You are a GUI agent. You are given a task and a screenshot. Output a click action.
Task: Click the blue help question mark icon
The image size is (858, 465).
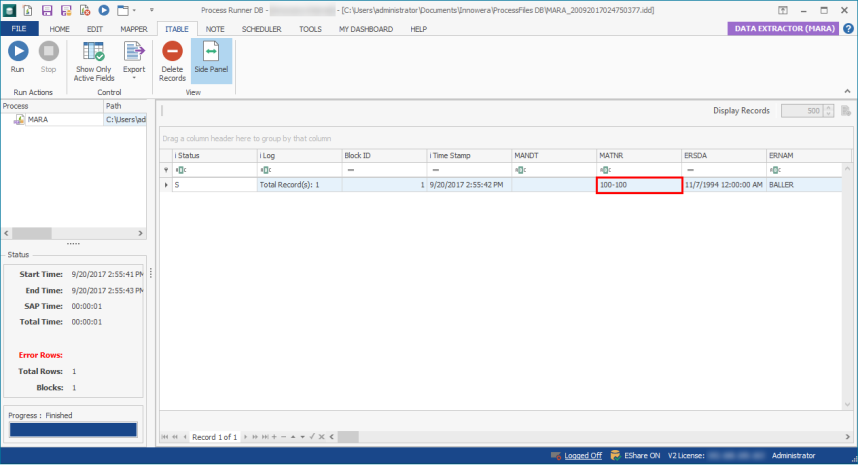[848, 28]
